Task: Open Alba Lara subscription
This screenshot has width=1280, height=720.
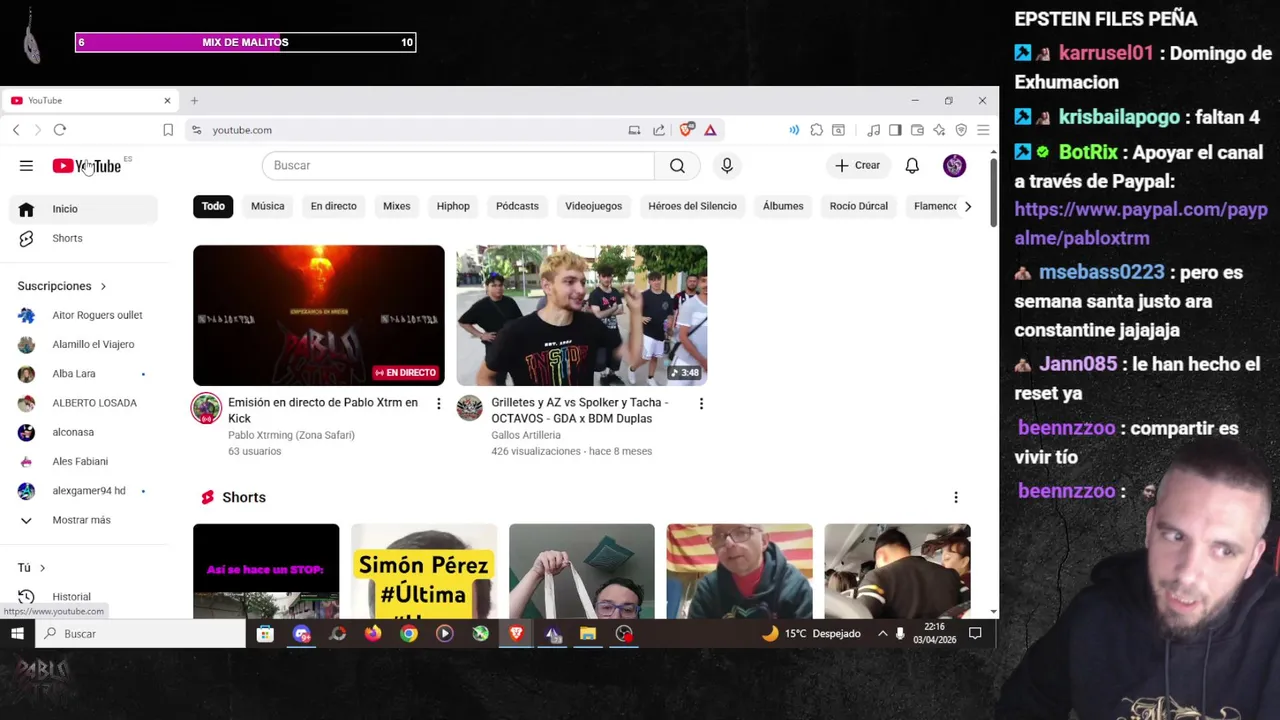Action: tap(84, 374)
